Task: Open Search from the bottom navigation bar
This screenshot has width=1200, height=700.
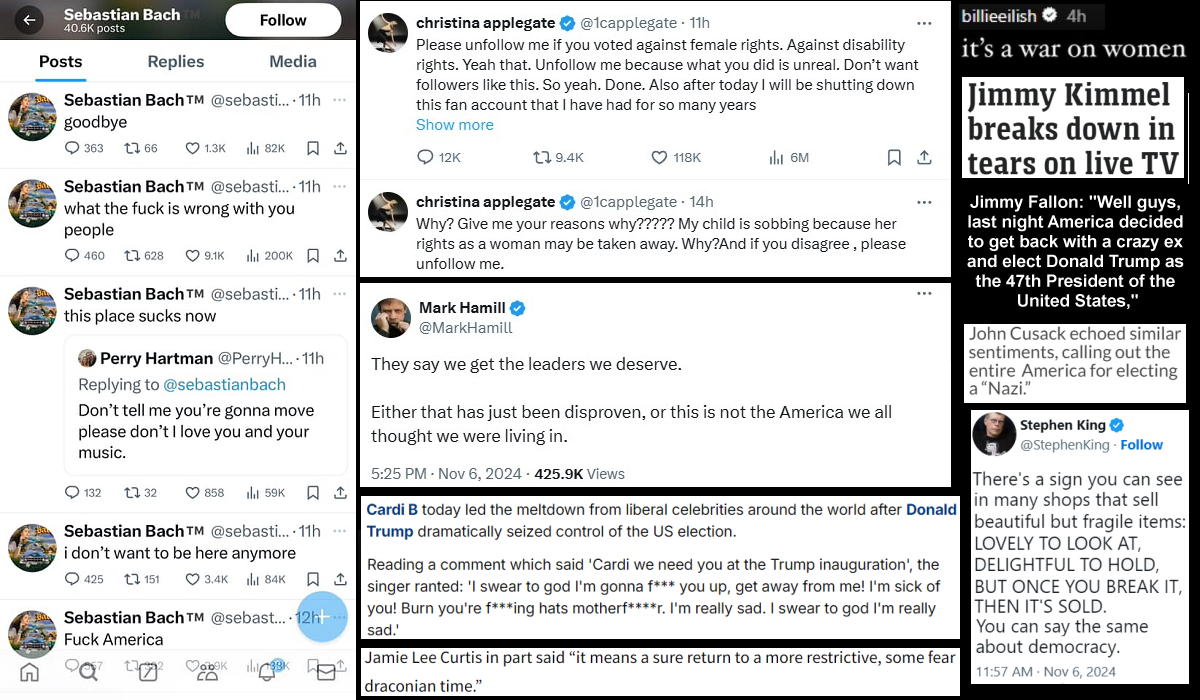Action: click(88, 672)
